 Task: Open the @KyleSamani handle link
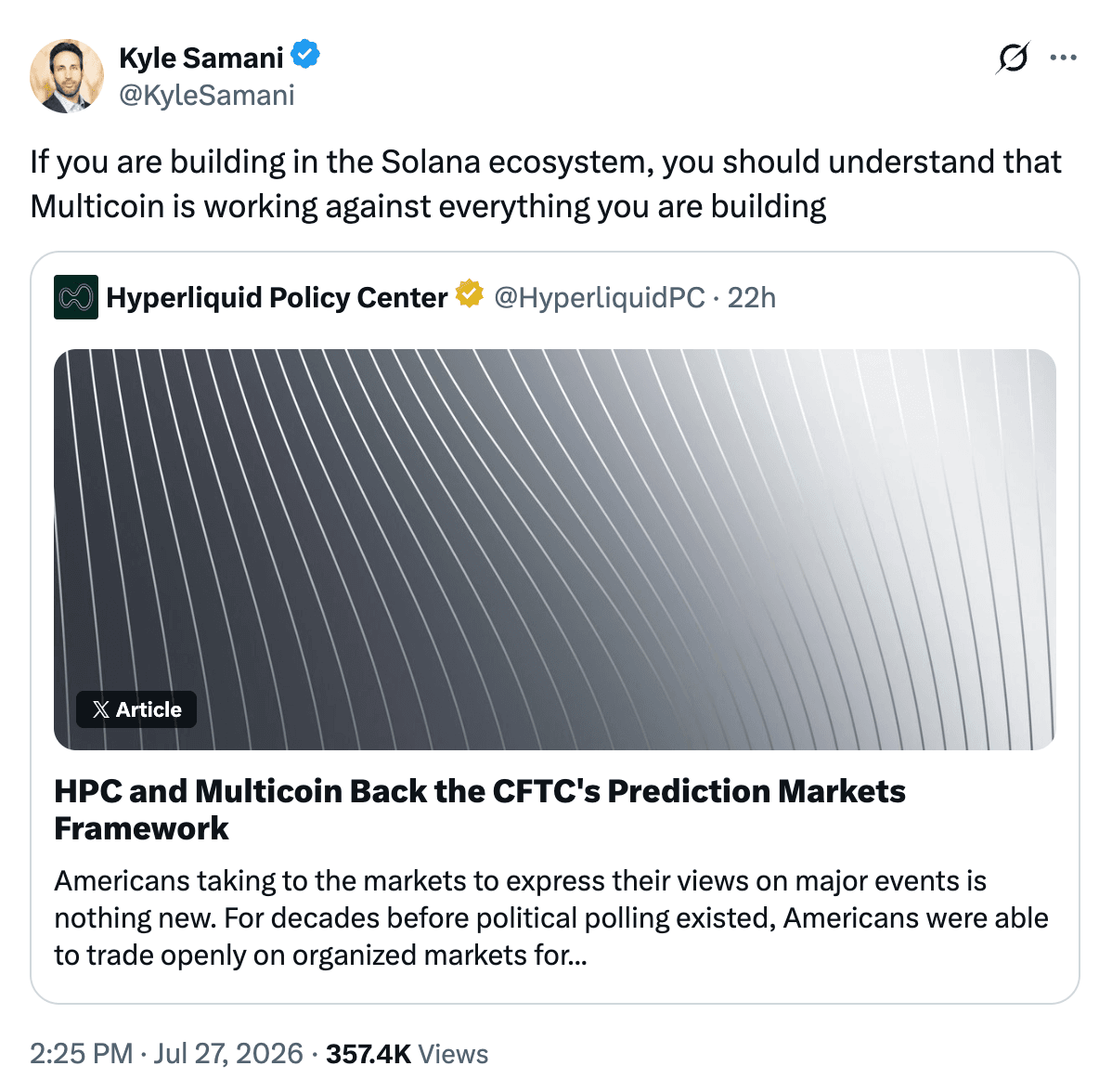pos(207,96)
